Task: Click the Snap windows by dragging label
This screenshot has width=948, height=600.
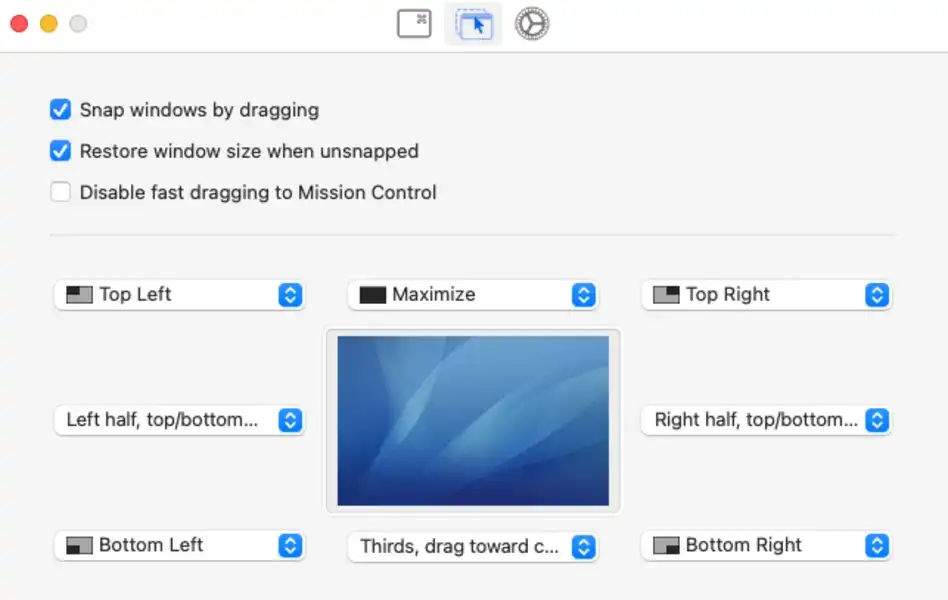Action: coord(200,110)
